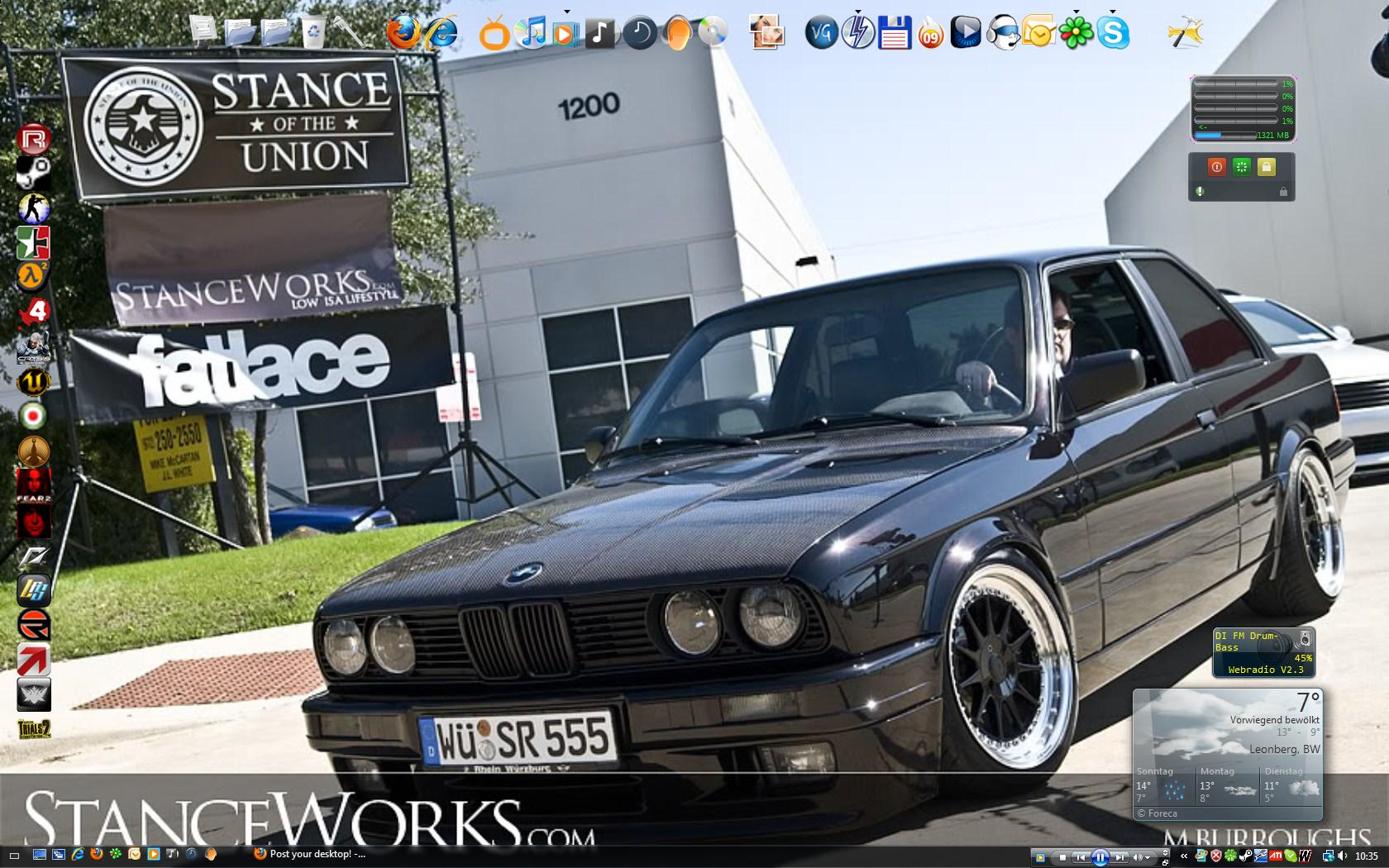
Task: Open the red R icon in left column
Action: [x=34, y=139]
